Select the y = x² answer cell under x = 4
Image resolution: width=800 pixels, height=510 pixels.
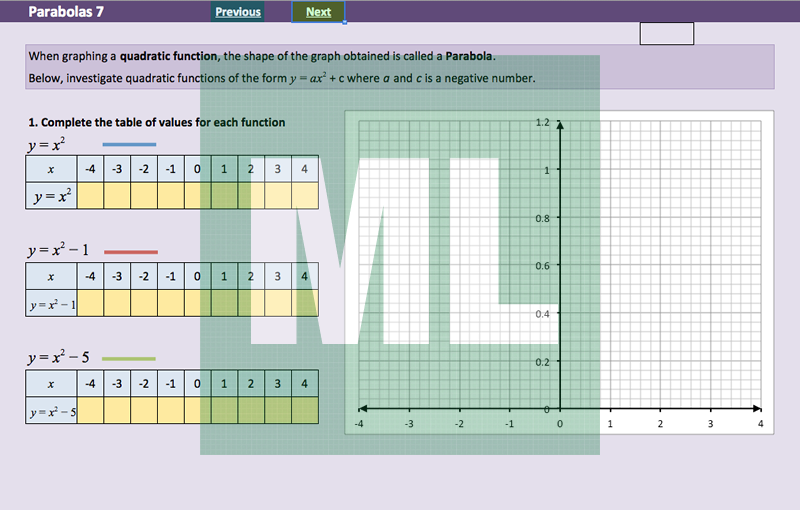[304, 196]
